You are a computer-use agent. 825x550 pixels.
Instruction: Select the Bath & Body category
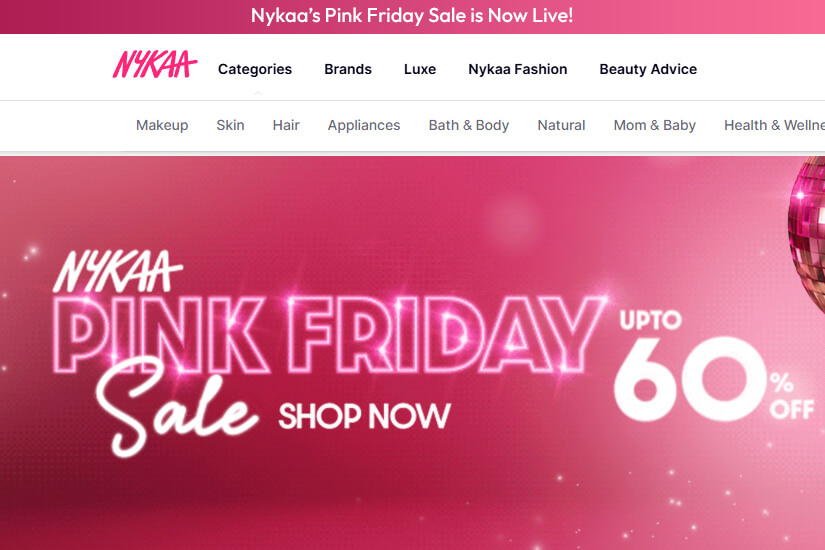(469, 125)
